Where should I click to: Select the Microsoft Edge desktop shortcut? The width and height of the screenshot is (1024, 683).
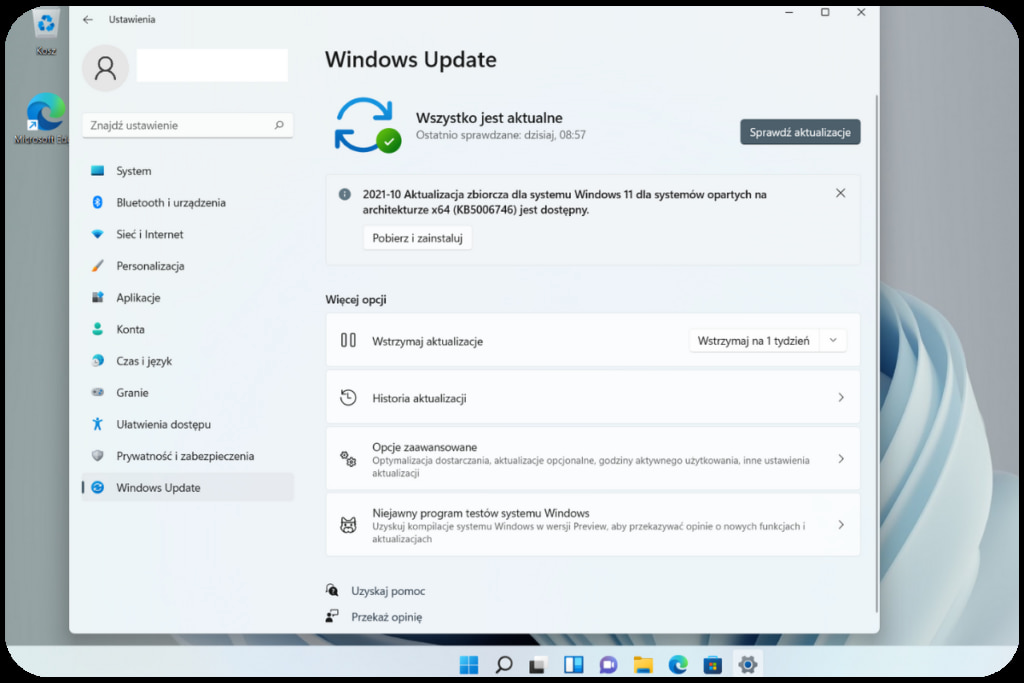tap(43, 119)
